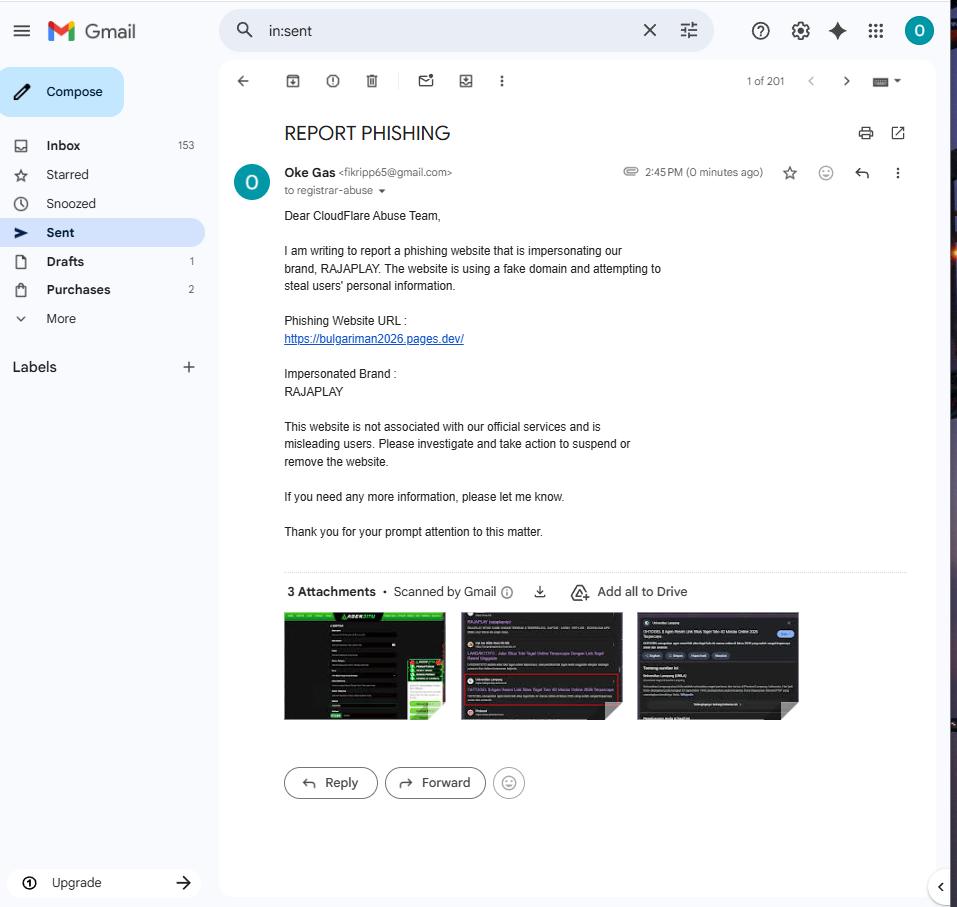Open the Drafts folder
Image resolution: width=957 pixels, height=907 pixels.
click(x=103, y=261)
